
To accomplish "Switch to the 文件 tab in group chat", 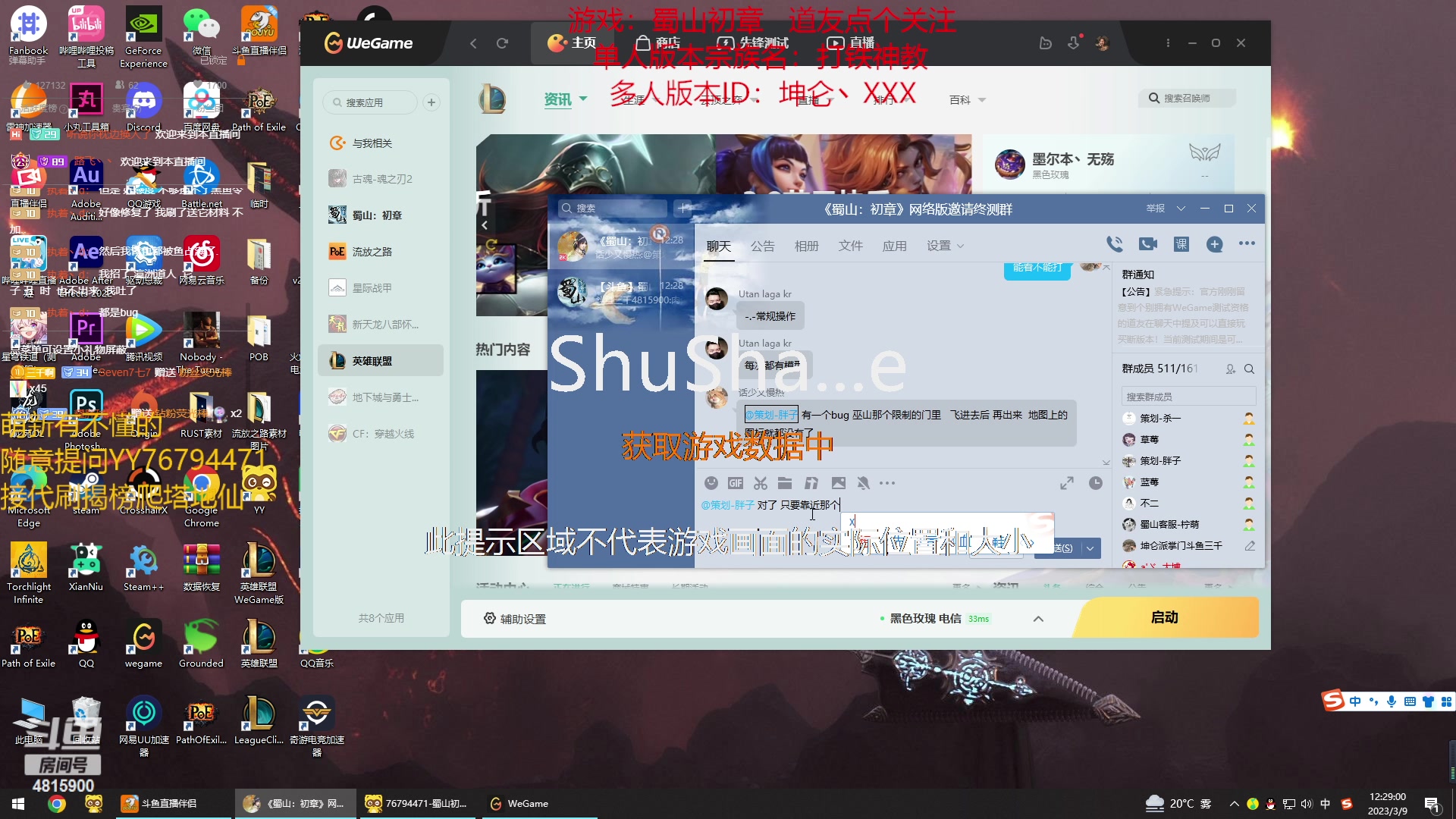I will [850, 246].
